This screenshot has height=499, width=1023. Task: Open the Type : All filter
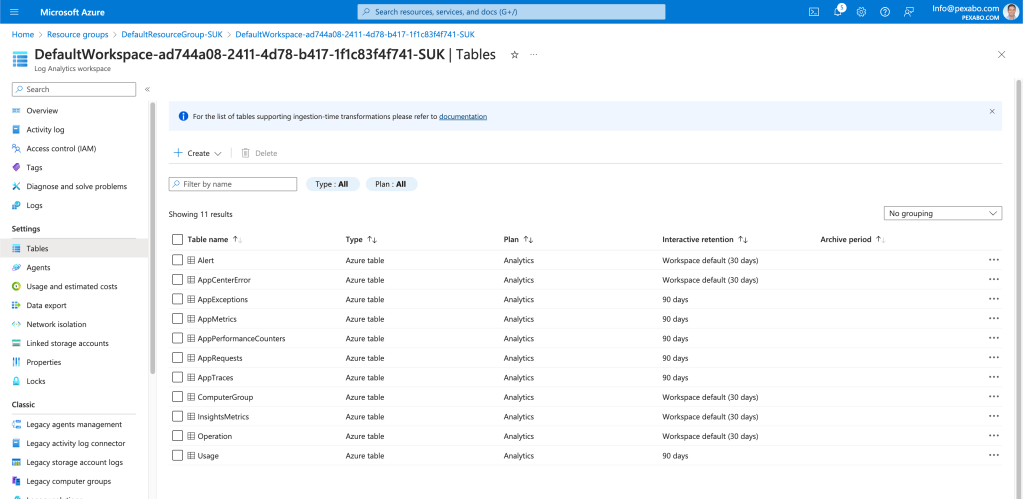click(331, 185)
